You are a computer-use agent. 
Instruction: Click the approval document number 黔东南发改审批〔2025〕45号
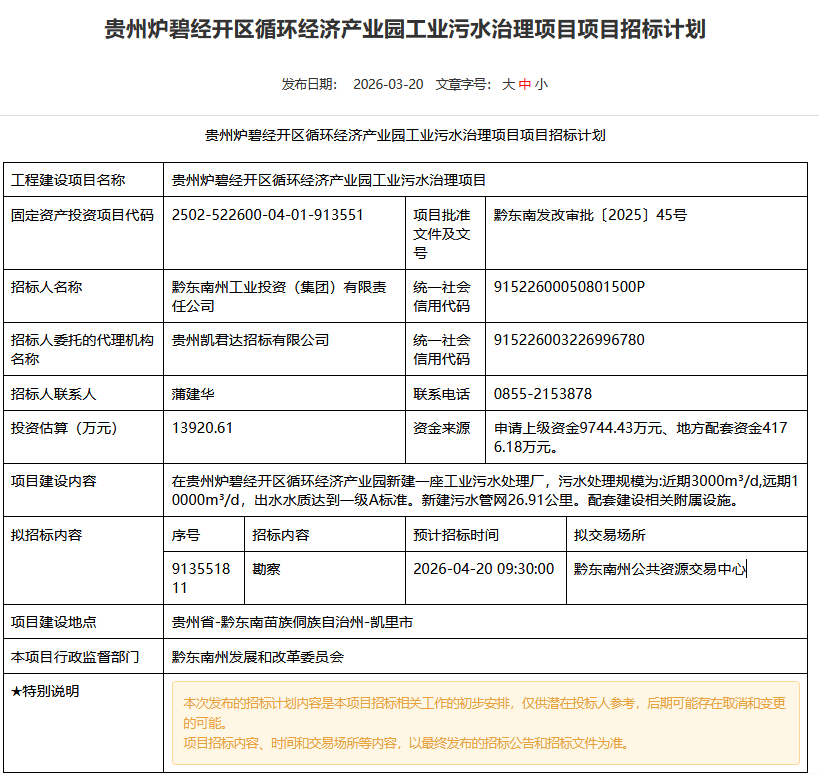coord(590,215)
